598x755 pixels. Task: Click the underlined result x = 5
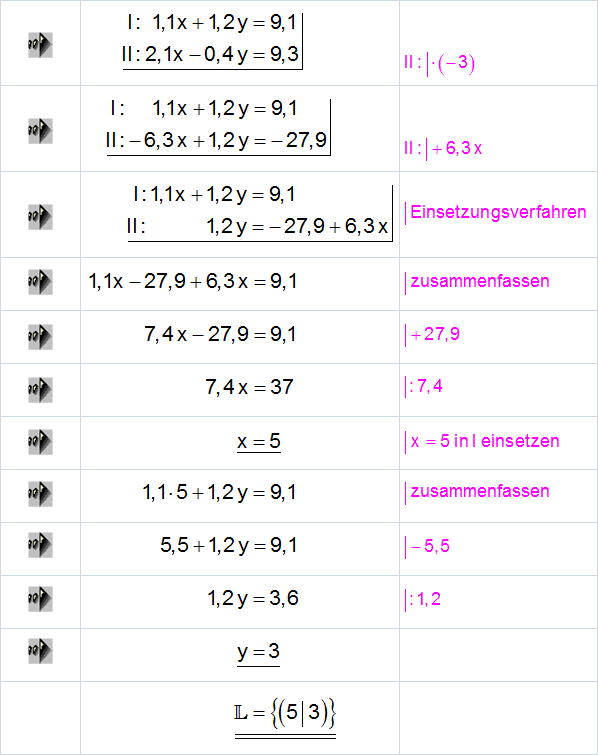pyautogui.click(x=259, y=442)
